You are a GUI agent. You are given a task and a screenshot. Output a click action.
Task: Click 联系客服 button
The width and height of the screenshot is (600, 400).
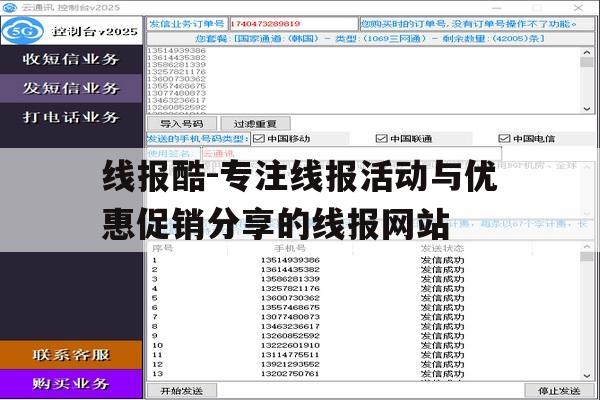pos(71,355)
